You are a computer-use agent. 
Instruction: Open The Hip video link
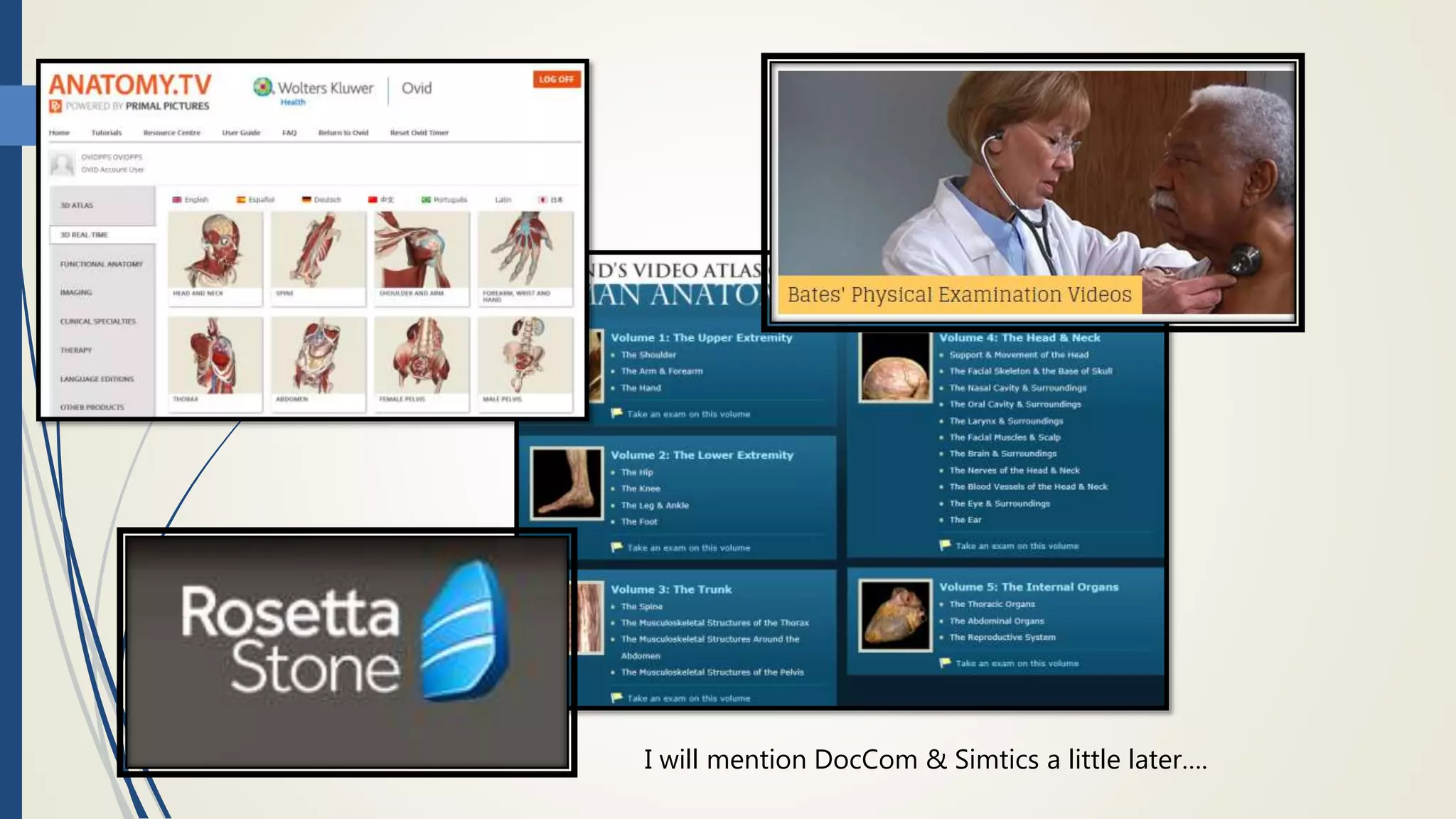tap(637, 472)
